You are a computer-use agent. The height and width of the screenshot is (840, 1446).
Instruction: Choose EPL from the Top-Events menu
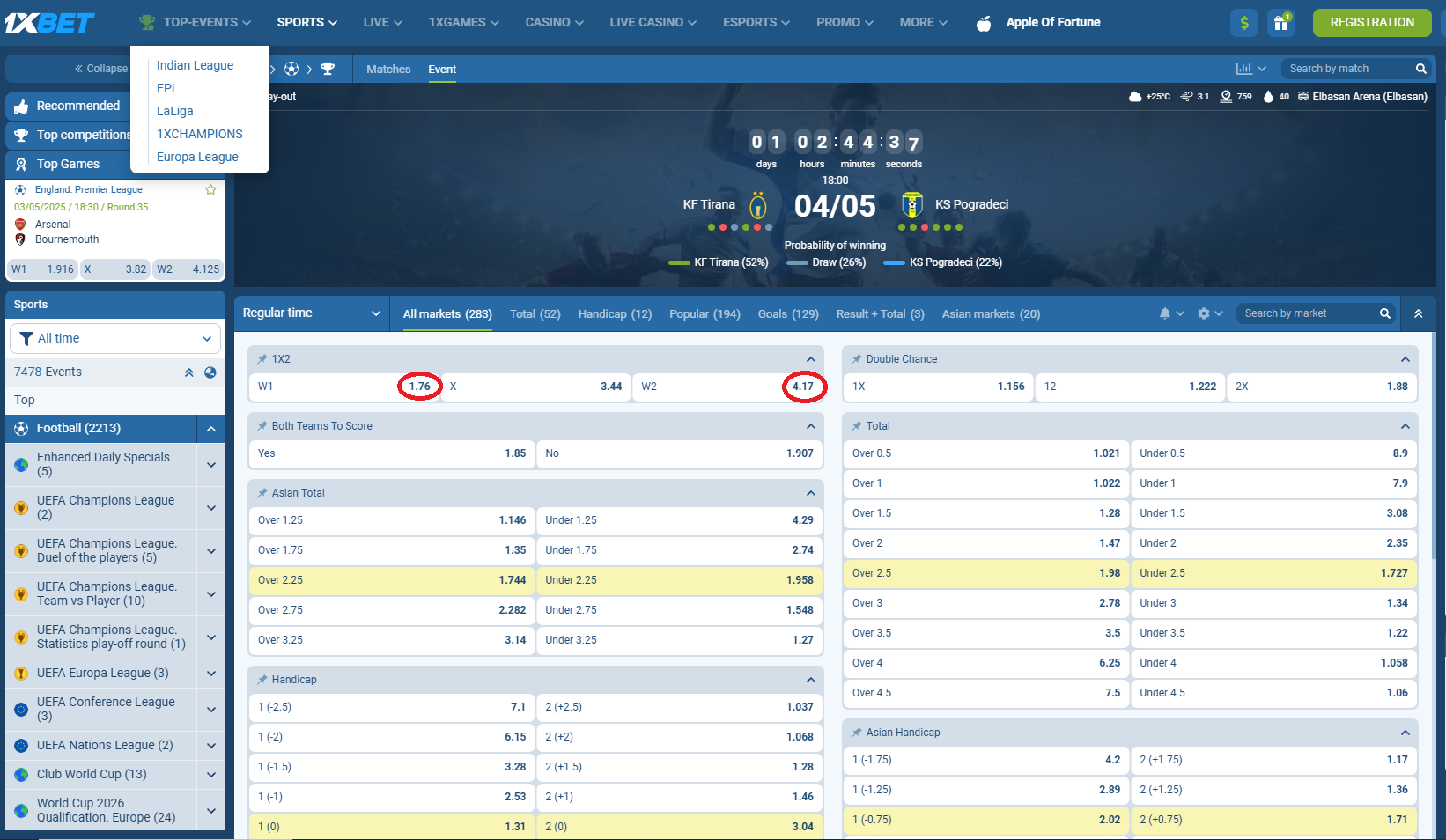167,88
